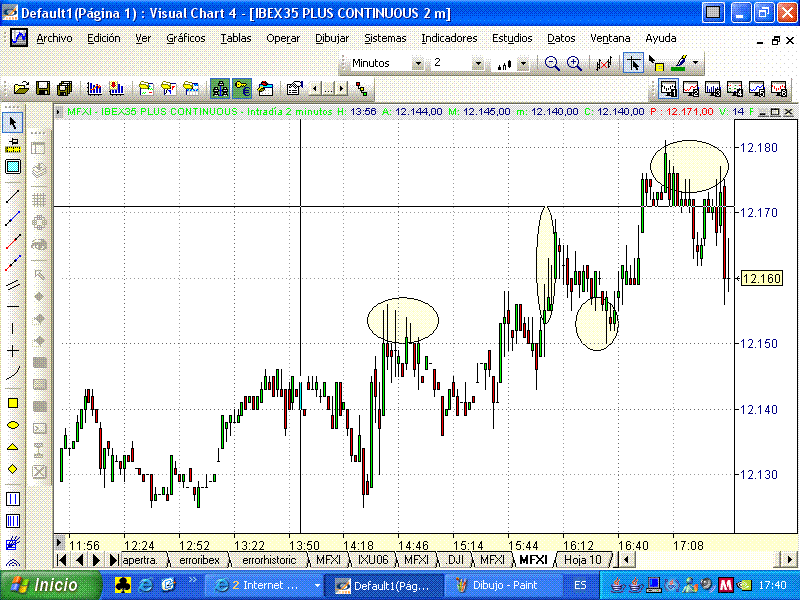Open file with the folder icon
The height and width of the screenshot is (600, 800).
pyautogui.click(x=21, y=89)
